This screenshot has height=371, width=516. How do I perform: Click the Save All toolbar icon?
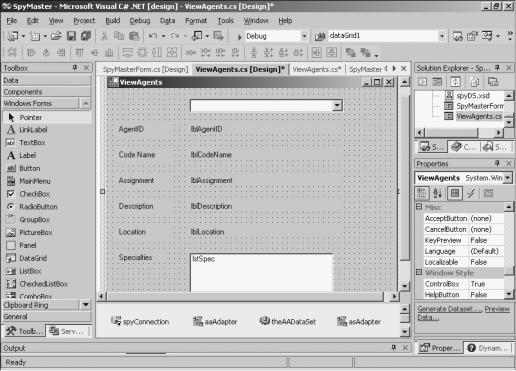coord(86,36)
